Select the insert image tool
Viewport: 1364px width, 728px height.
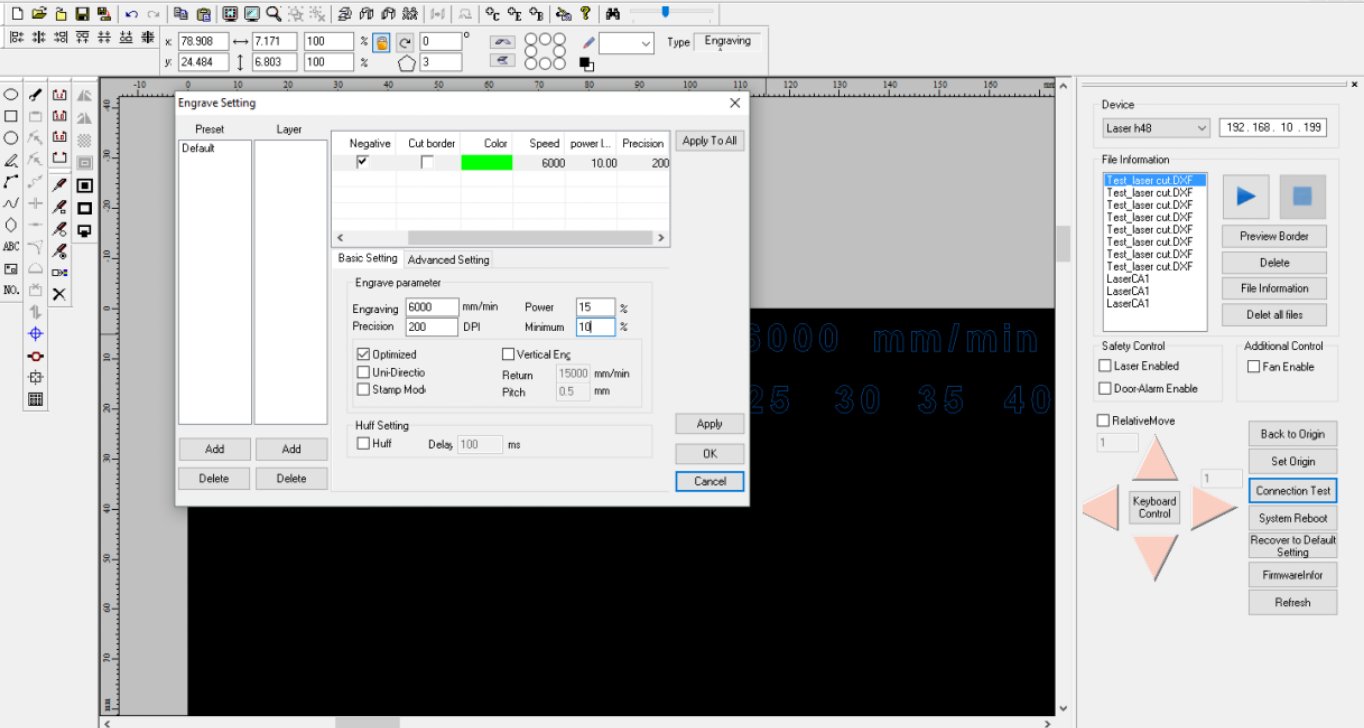pos(11,269)
